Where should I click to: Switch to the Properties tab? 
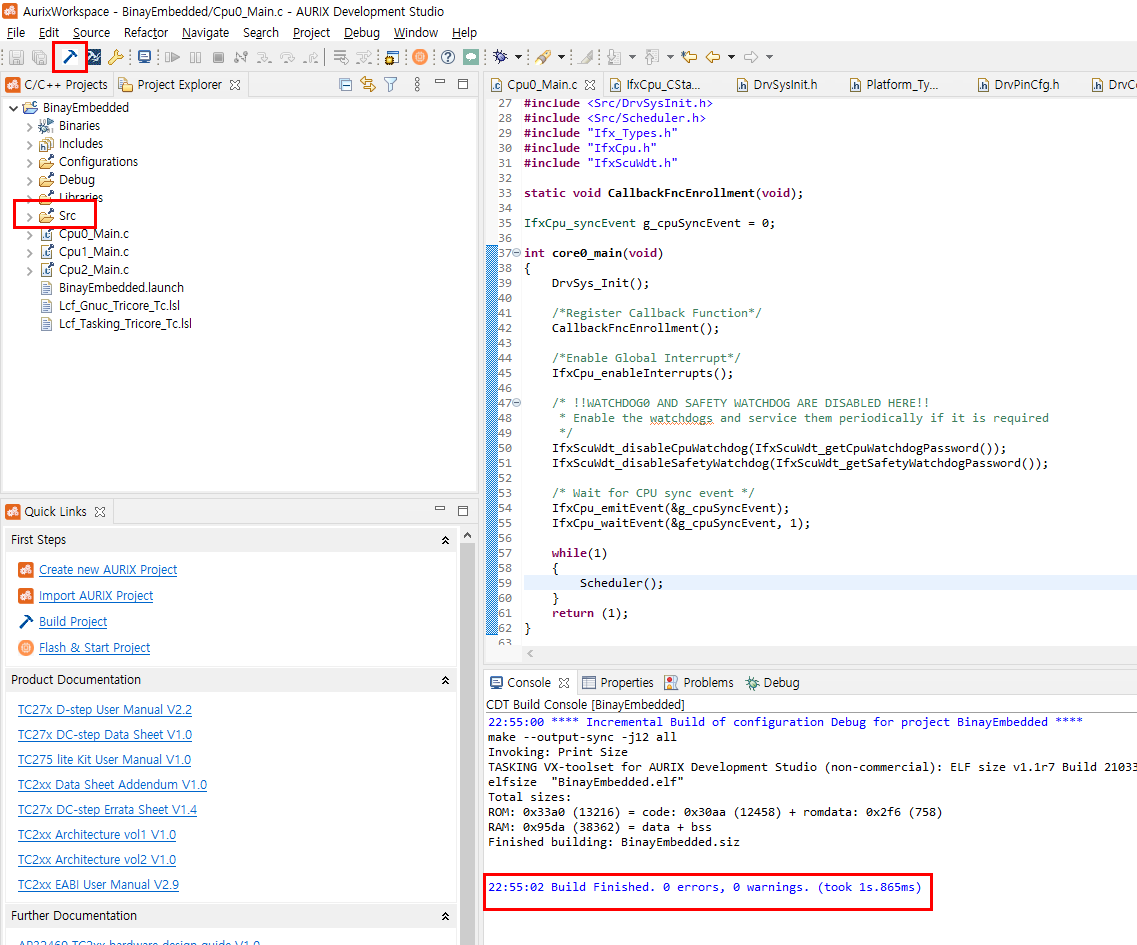pos(618,682)
